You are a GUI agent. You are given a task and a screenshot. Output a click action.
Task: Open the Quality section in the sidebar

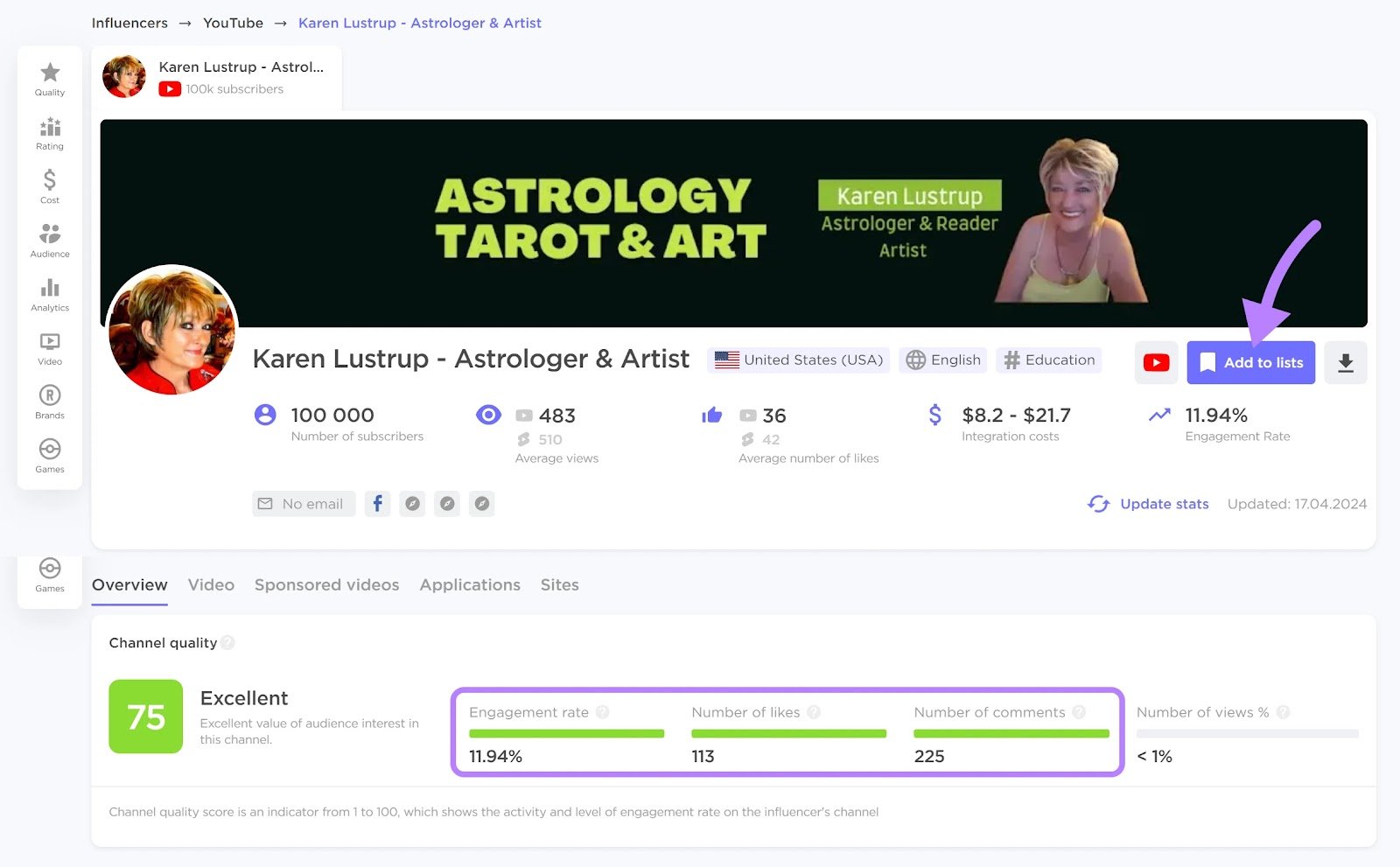pyautogui.click(x=49, y=80)
